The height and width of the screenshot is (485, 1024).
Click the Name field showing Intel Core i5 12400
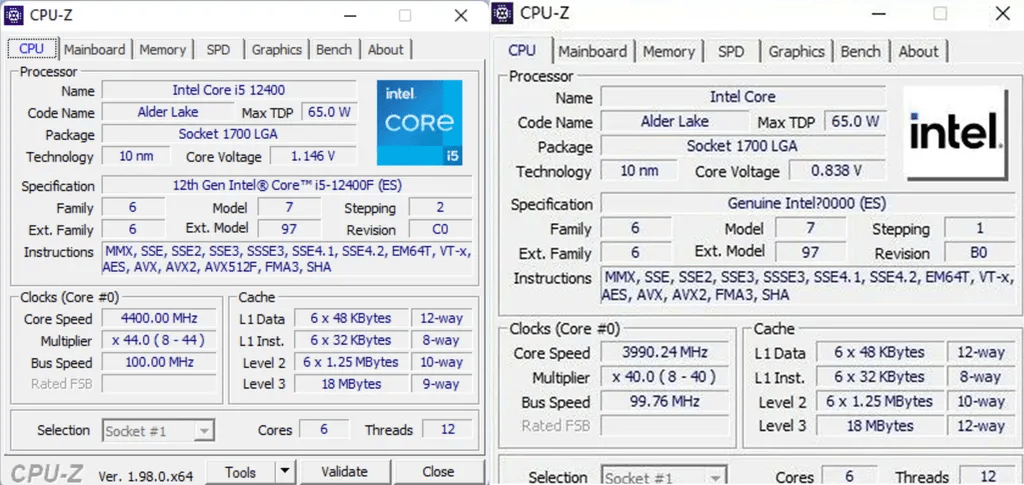[x=229, y=91]
